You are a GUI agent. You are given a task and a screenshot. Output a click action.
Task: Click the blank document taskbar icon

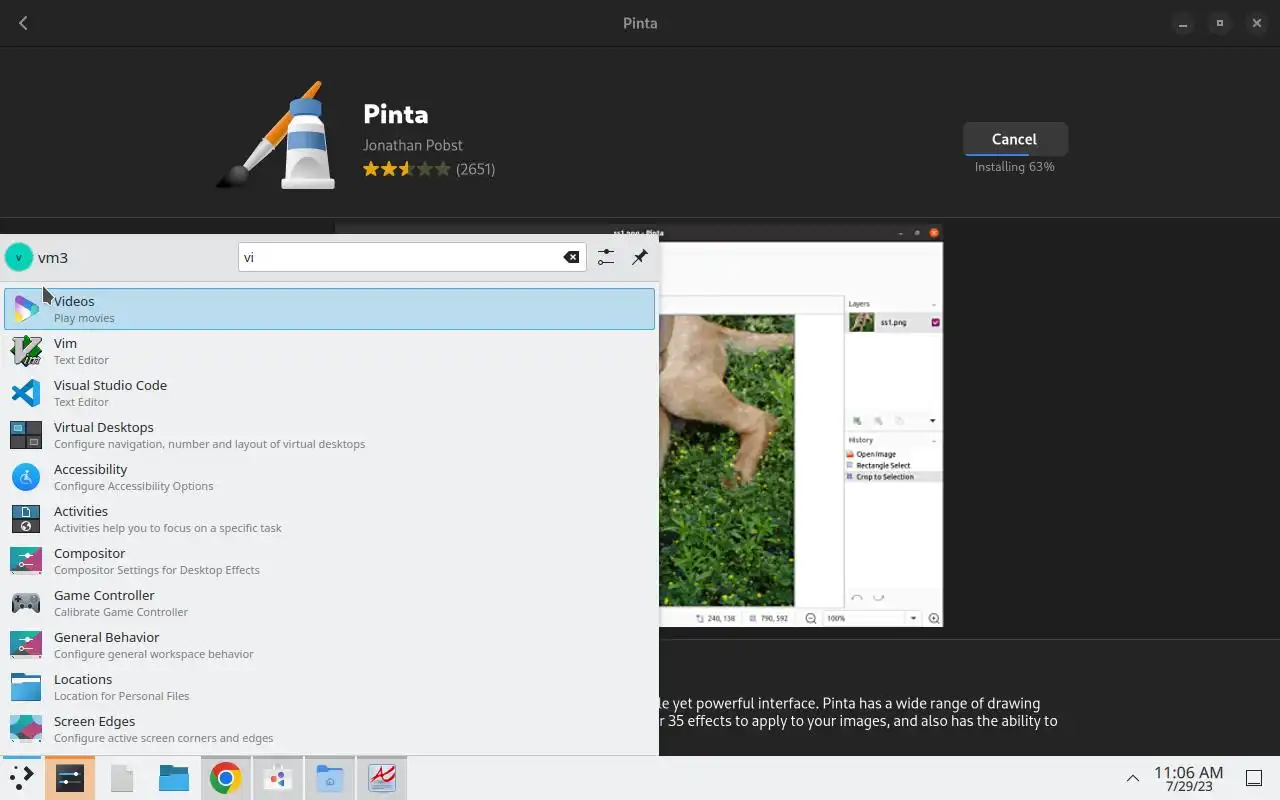tap(122, 778)
